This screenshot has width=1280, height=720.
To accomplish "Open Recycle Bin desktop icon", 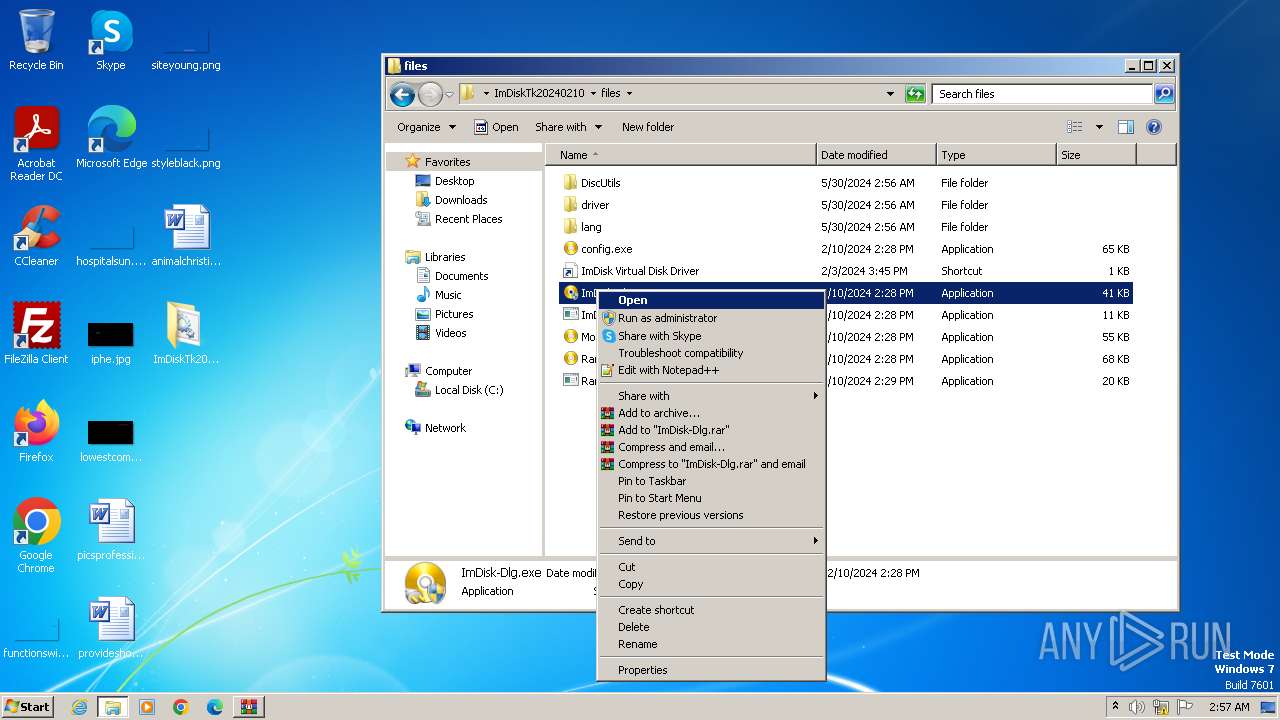I will click(36, 40).
